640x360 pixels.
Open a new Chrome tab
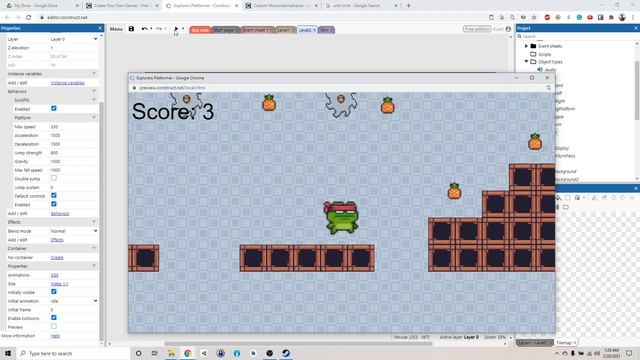click(x=408, y=6)
